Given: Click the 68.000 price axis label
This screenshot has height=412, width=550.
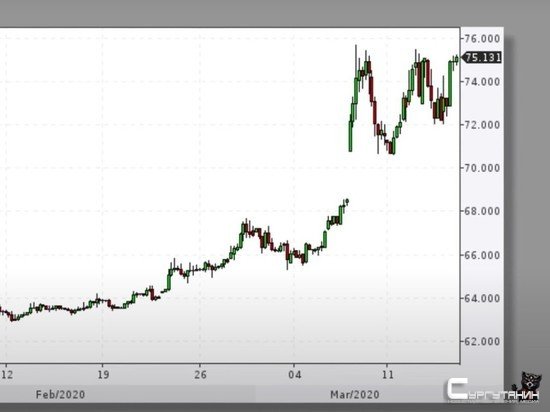Looking at the screenshot, I should click(482, 211).
